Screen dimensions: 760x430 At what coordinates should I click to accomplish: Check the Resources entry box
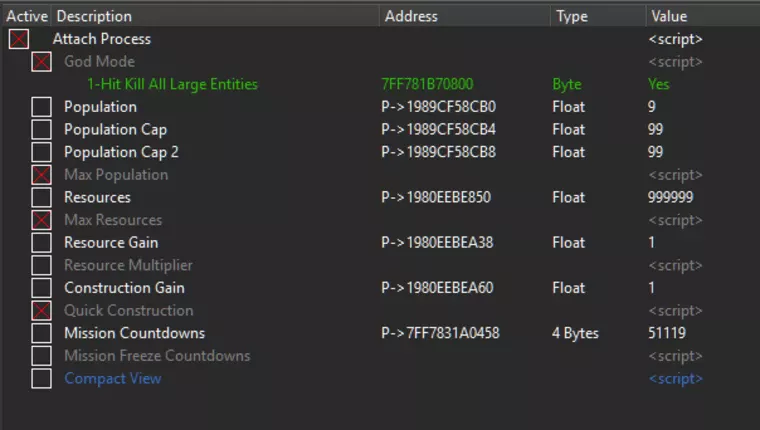[x=41, y=198]
